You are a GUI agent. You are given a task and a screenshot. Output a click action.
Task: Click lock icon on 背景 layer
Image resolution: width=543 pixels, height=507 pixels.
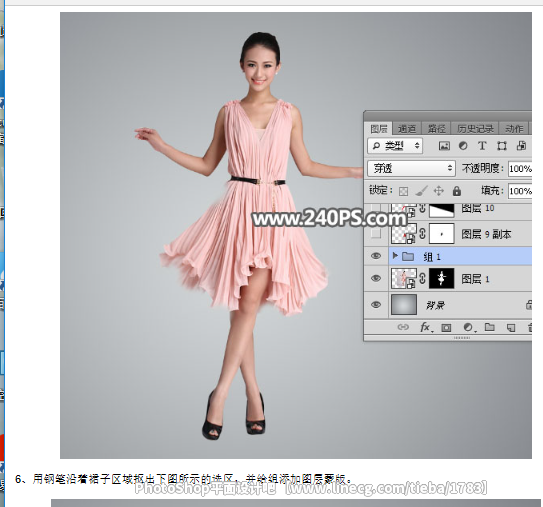tap(529, 305)
